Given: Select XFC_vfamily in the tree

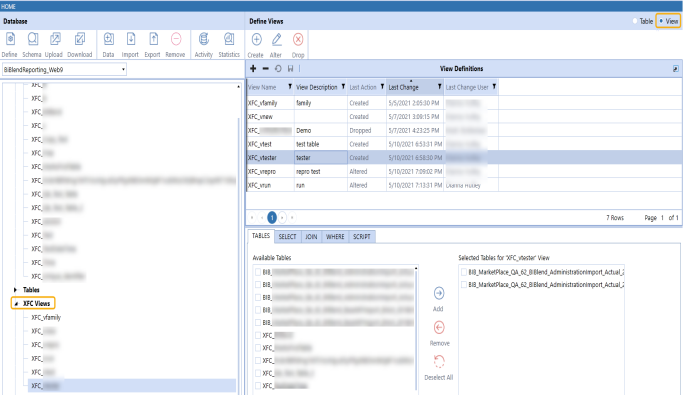Looking at the screenshot, I should click(46, 317).
